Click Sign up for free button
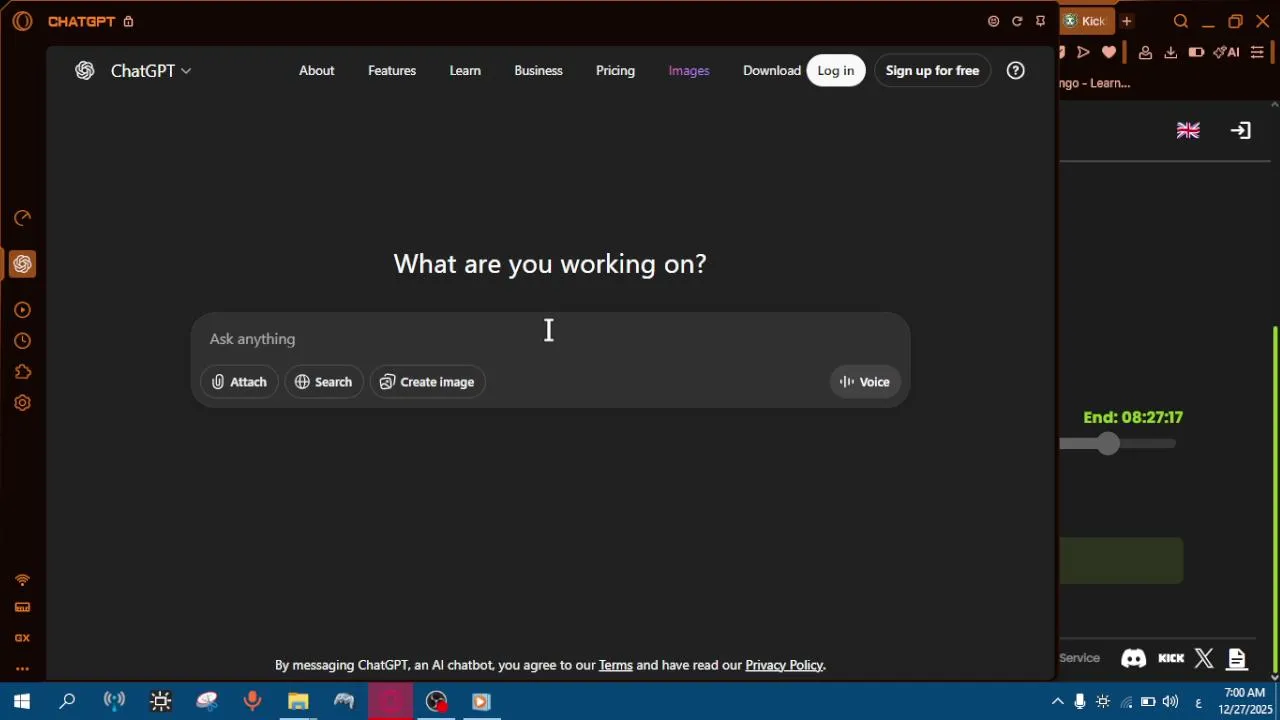The width and height of the screenshot is (1280, 720). tap(932, 71)
